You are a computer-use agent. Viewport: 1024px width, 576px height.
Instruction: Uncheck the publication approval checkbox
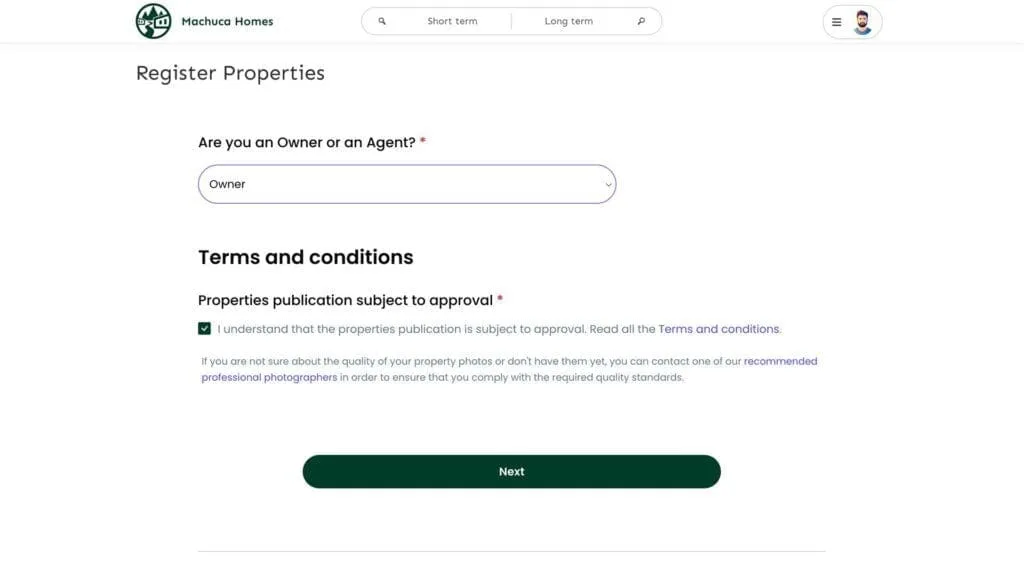click(x=204, y=328)
